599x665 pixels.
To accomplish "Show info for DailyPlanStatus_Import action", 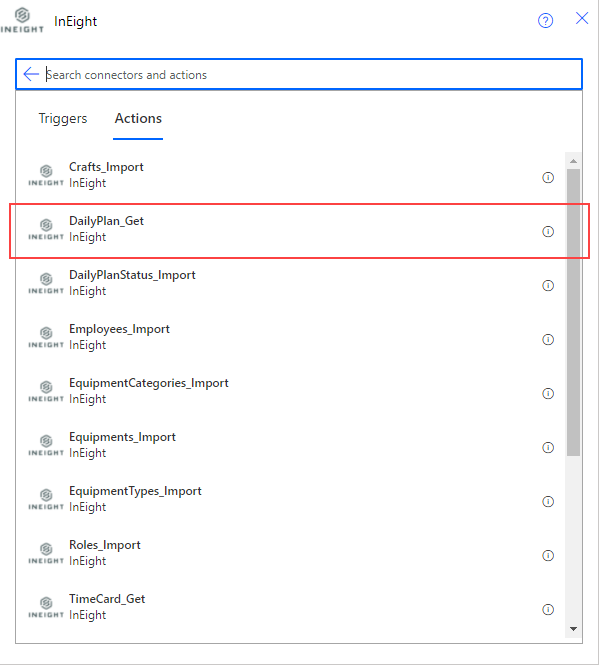I will click(548, 285).
